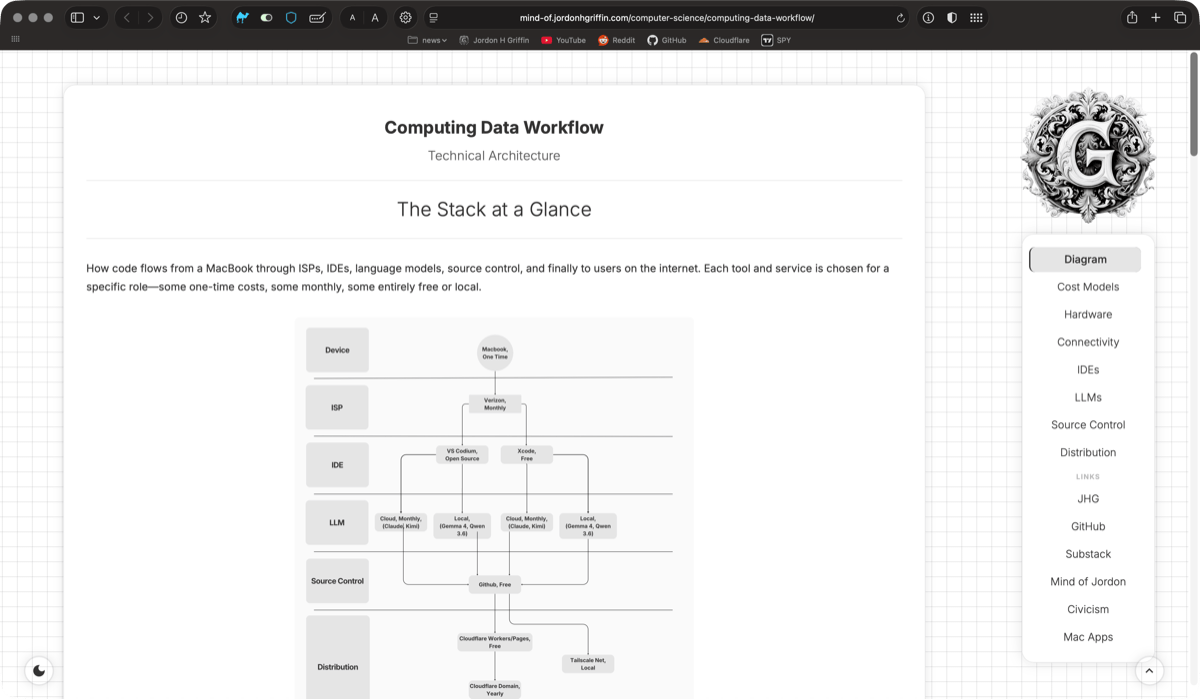Viewport: 1200px width, 699px height.
Task: Jump to the LLMs section
Action: tap(1088, 397)
